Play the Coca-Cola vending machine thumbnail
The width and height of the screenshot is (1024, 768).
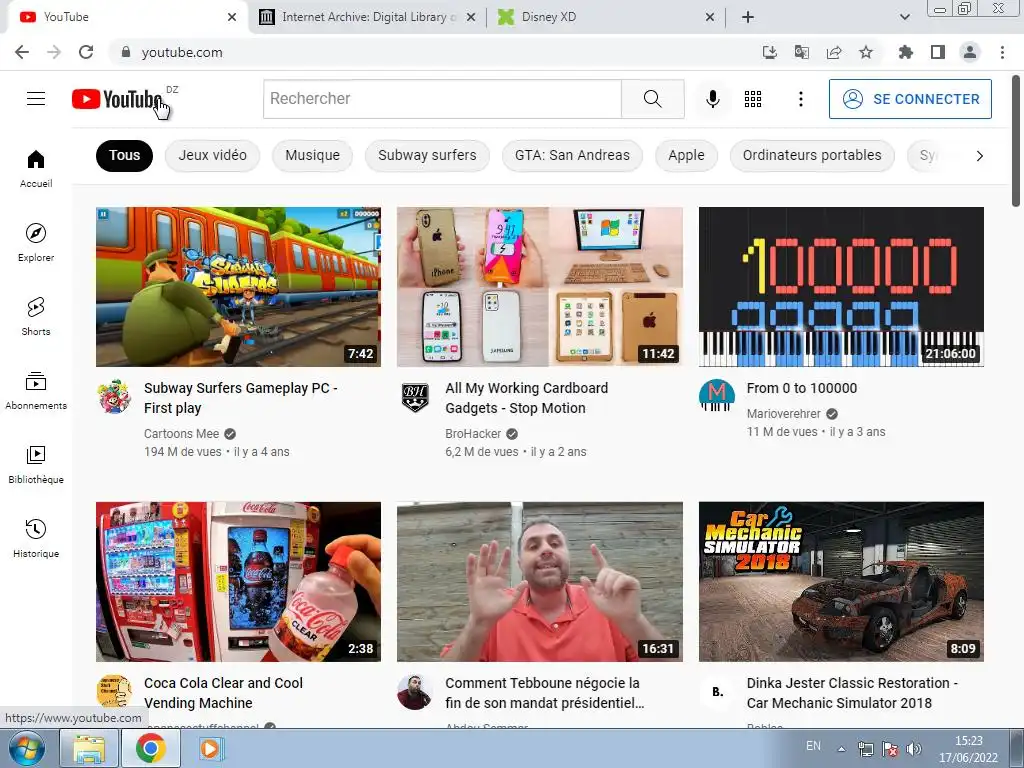238,582
